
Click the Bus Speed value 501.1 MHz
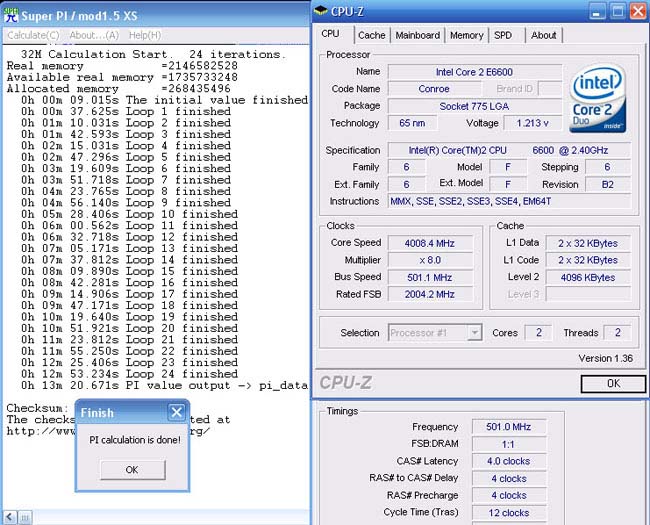pyautogui.click(x=430, y=277)
